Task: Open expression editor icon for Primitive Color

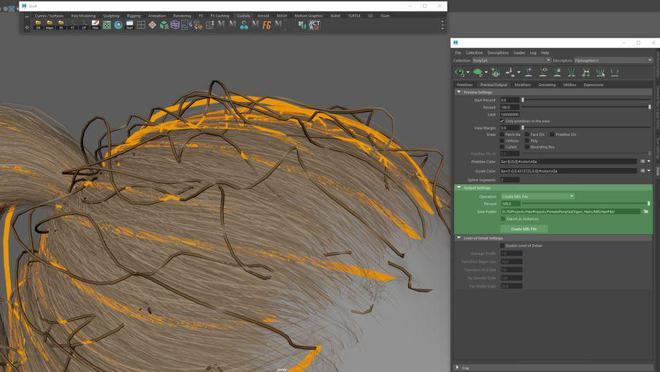Action: click(642, 161)
